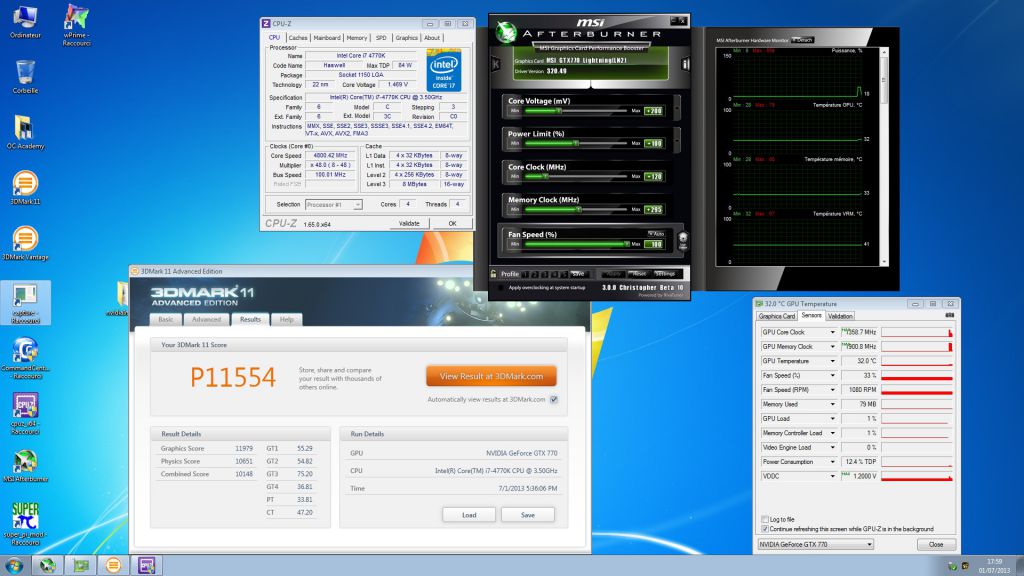The height and width of the screenshot is (576, 1024).
Task: Open the Ordinateur desktop icon
Action: [25, 22]
